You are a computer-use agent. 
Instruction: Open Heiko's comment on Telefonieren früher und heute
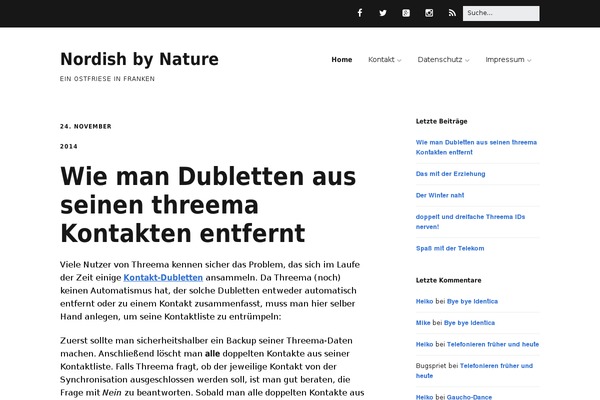pyautogui.click(x=493, y=344)
